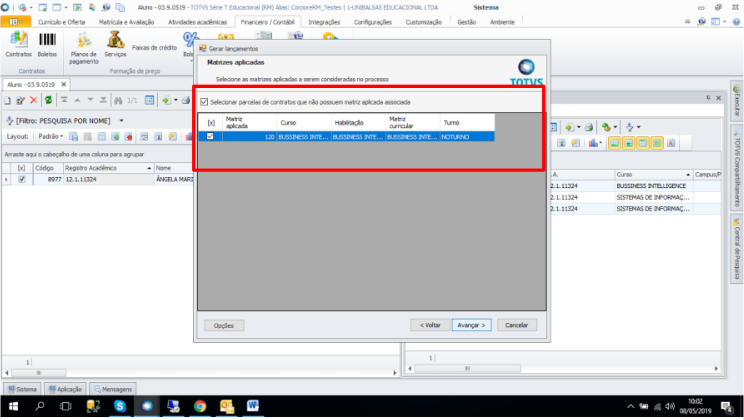The image size is (744, 420).
Task: Click the Boletos barcode icon
Action: [x=47, y=42]
